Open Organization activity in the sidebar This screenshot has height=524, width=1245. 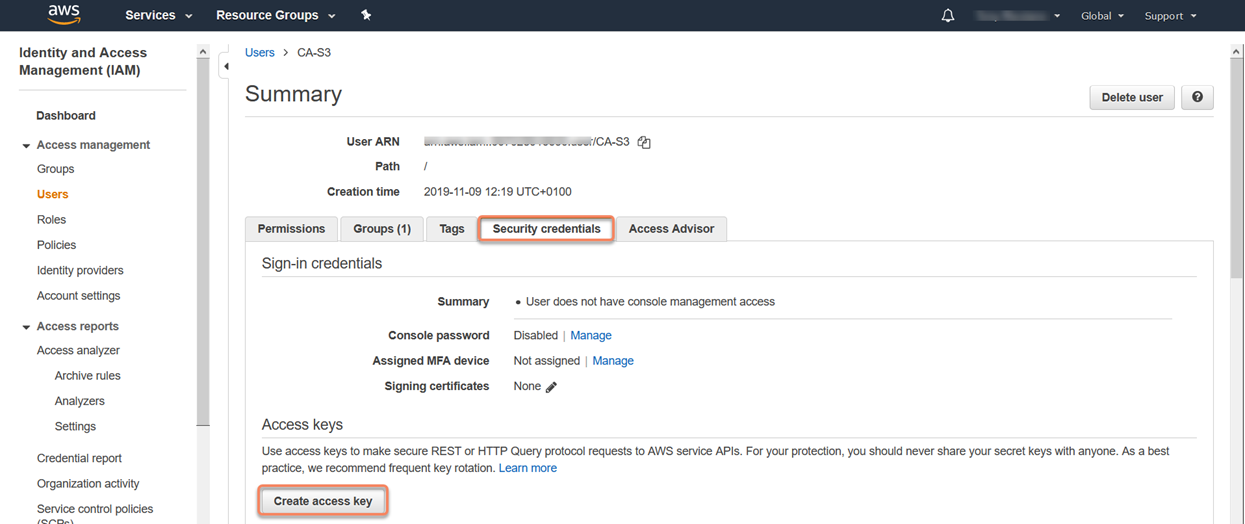(88, 484)
